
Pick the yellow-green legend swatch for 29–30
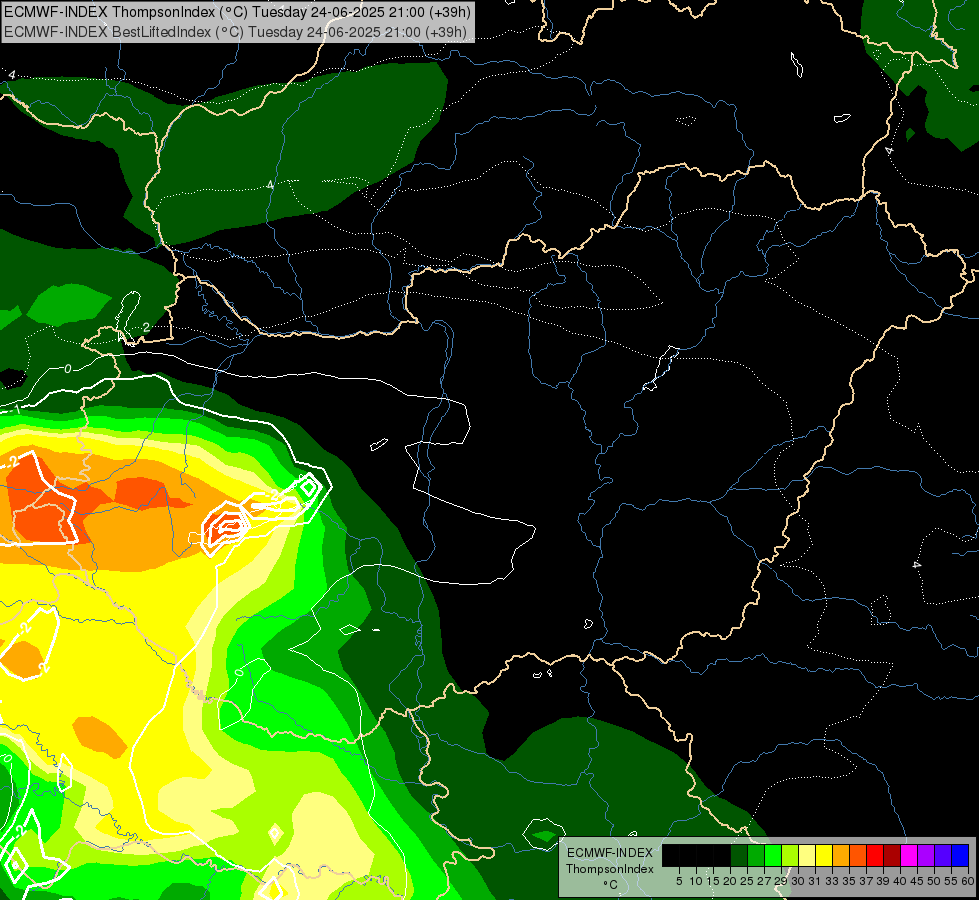(790, 855)
